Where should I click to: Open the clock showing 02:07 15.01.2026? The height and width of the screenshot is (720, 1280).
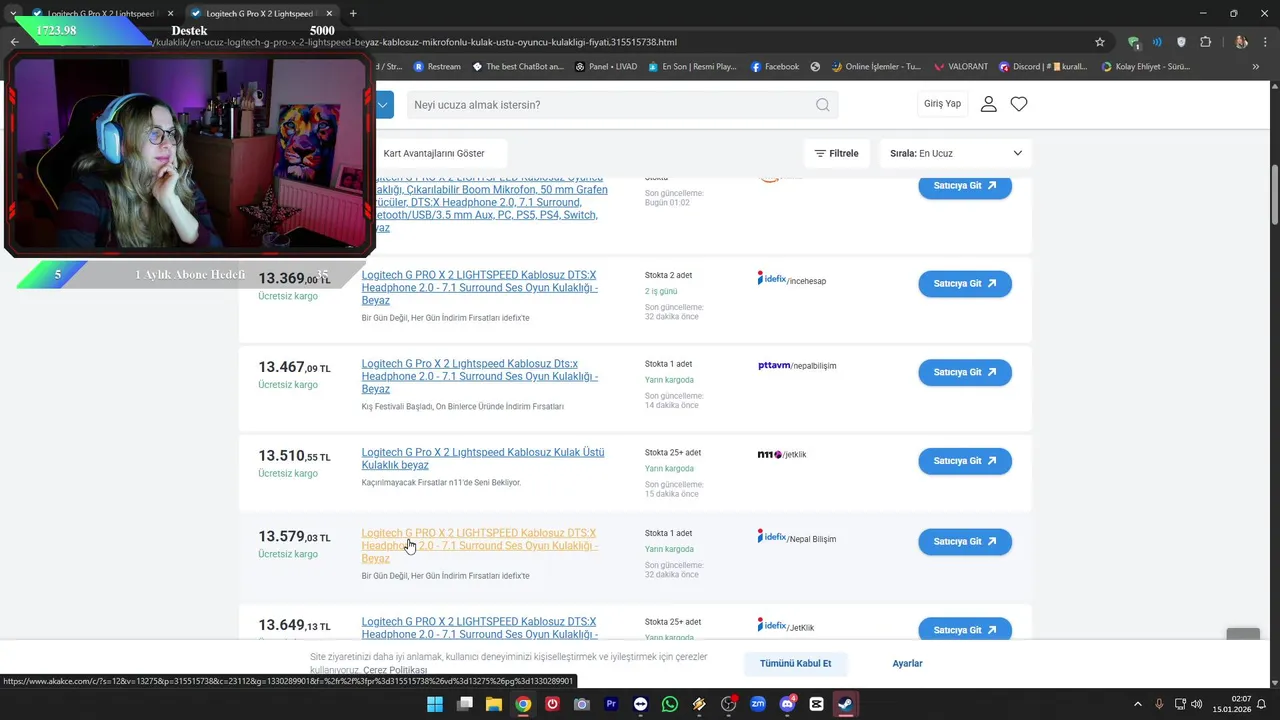[x=1232, y=704]
